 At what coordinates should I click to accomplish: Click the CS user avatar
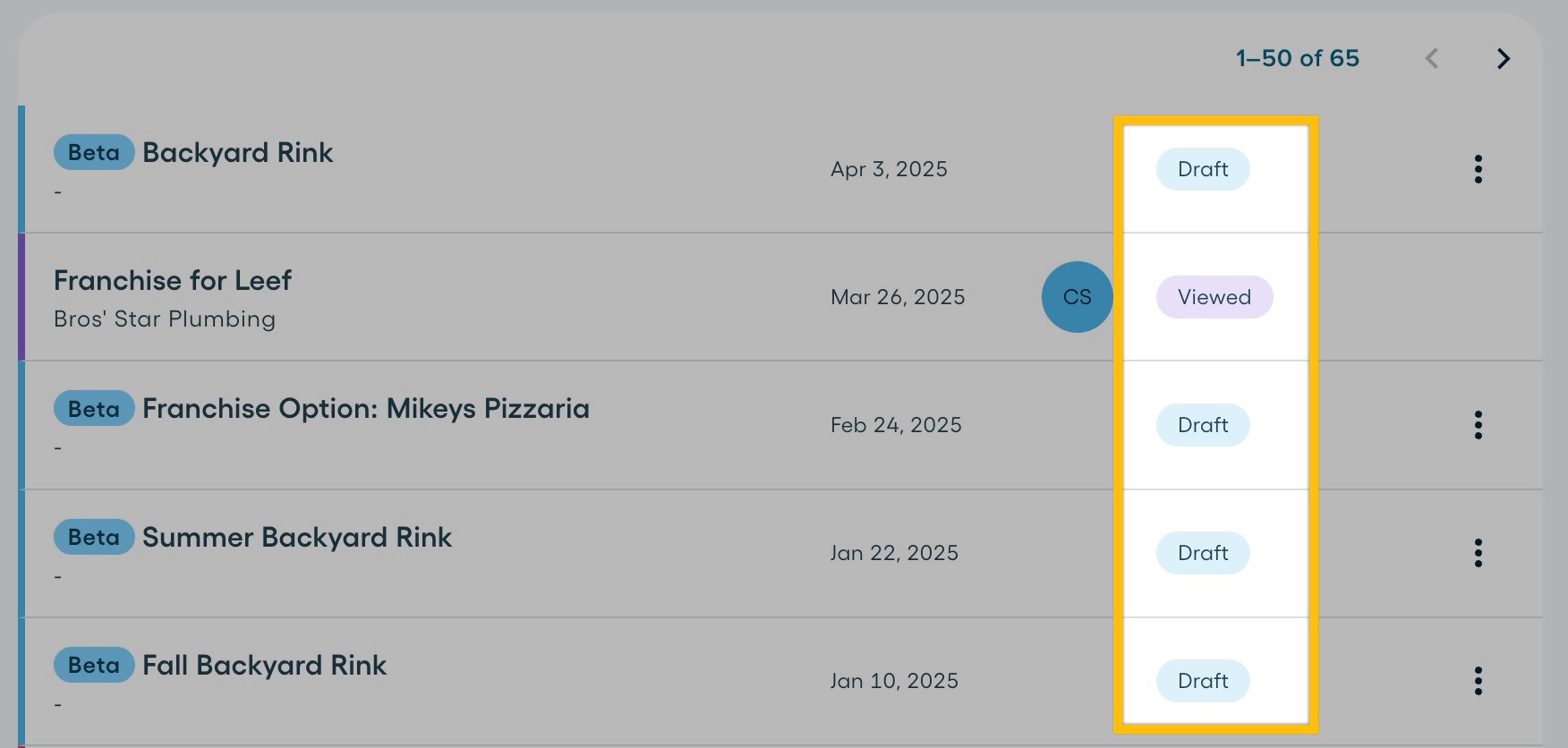[x=1077, y=297]
